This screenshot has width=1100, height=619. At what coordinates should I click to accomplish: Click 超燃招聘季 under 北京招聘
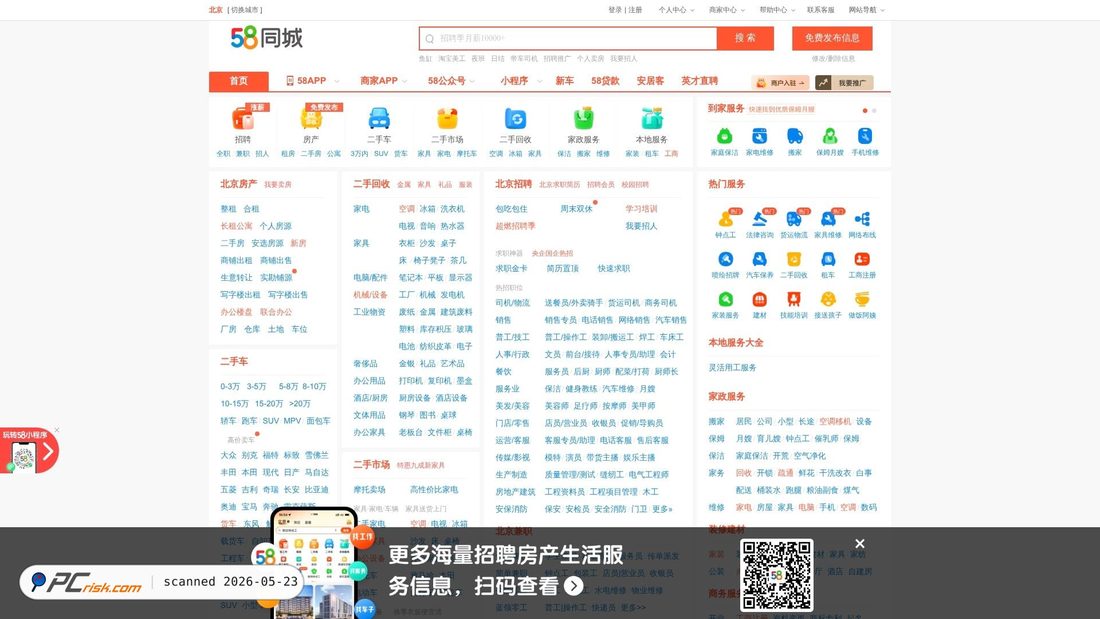[x=515, y=226]
